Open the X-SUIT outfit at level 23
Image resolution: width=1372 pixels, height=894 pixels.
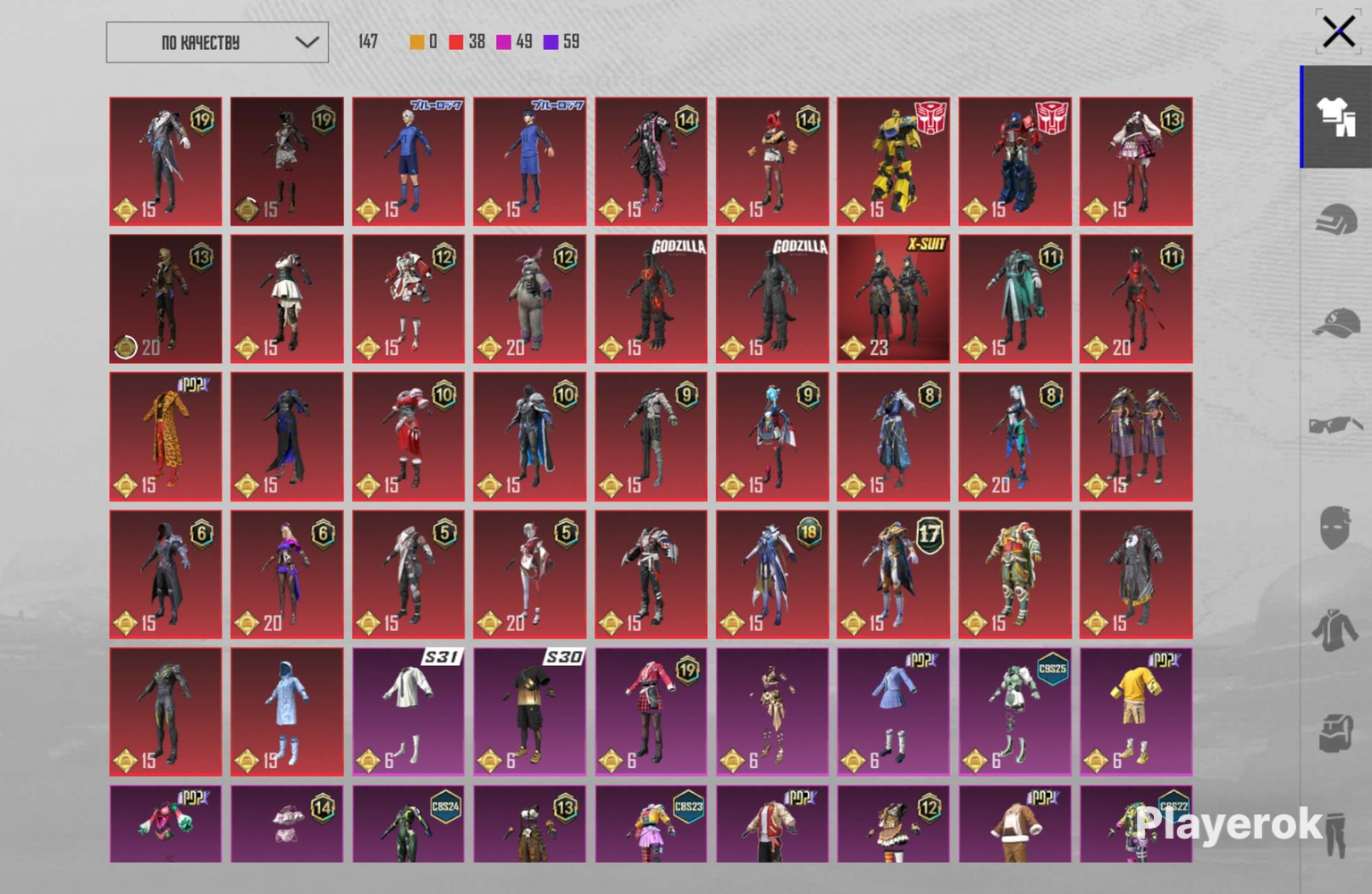click(x=893, y=299)
